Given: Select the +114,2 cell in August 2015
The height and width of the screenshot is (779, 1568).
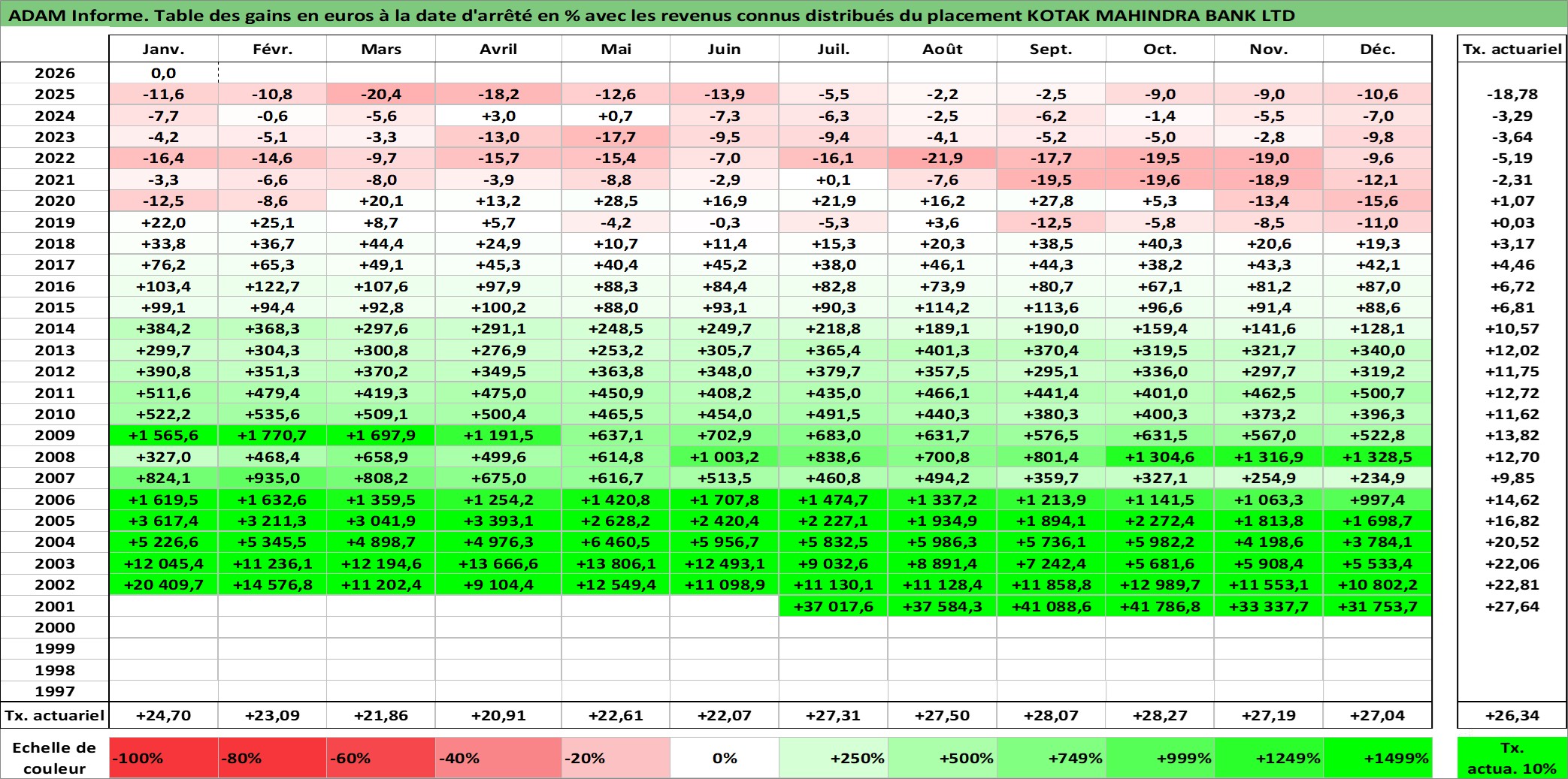Looking at the screenshot, I should click(x=943, y=307).
